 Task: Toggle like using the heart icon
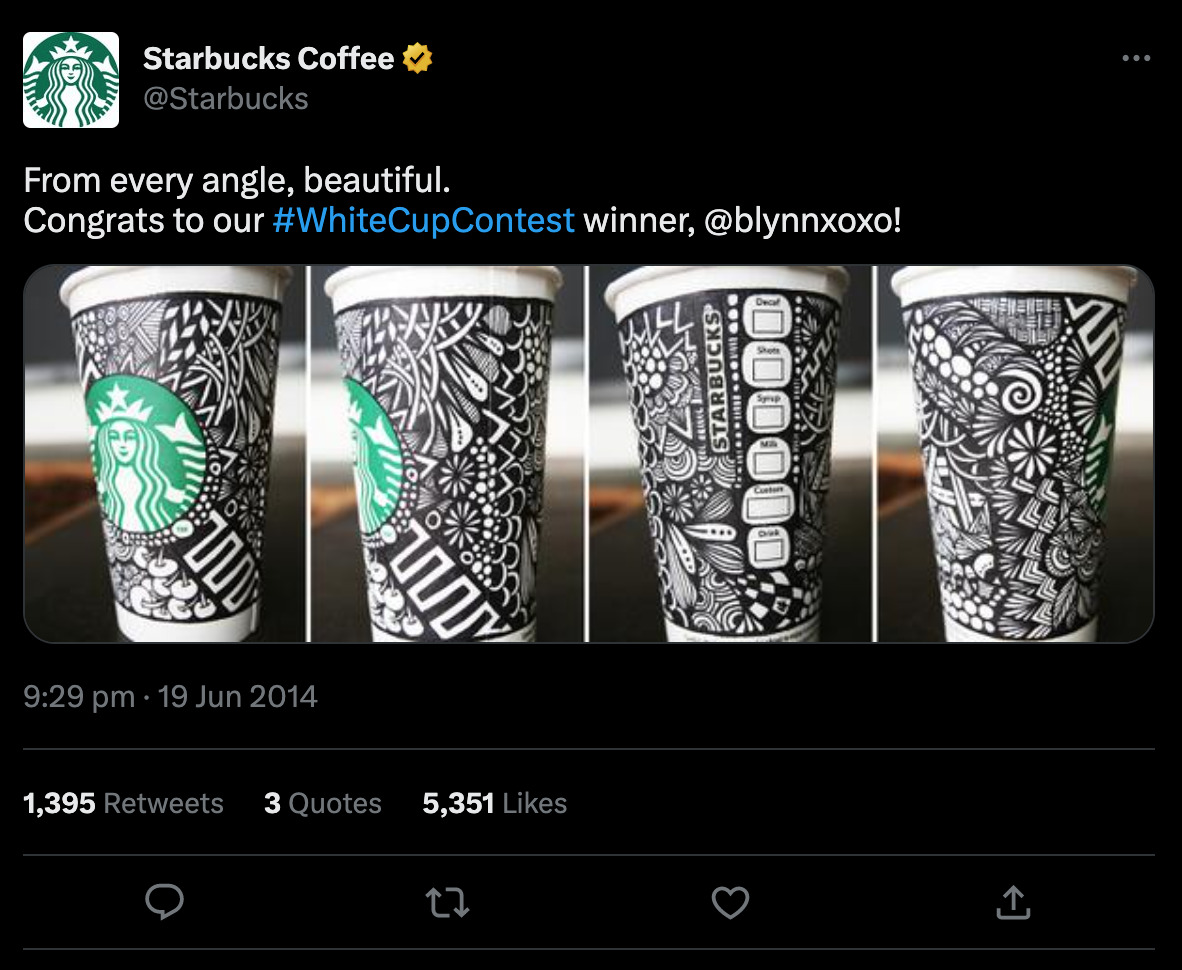pos(730,901)
